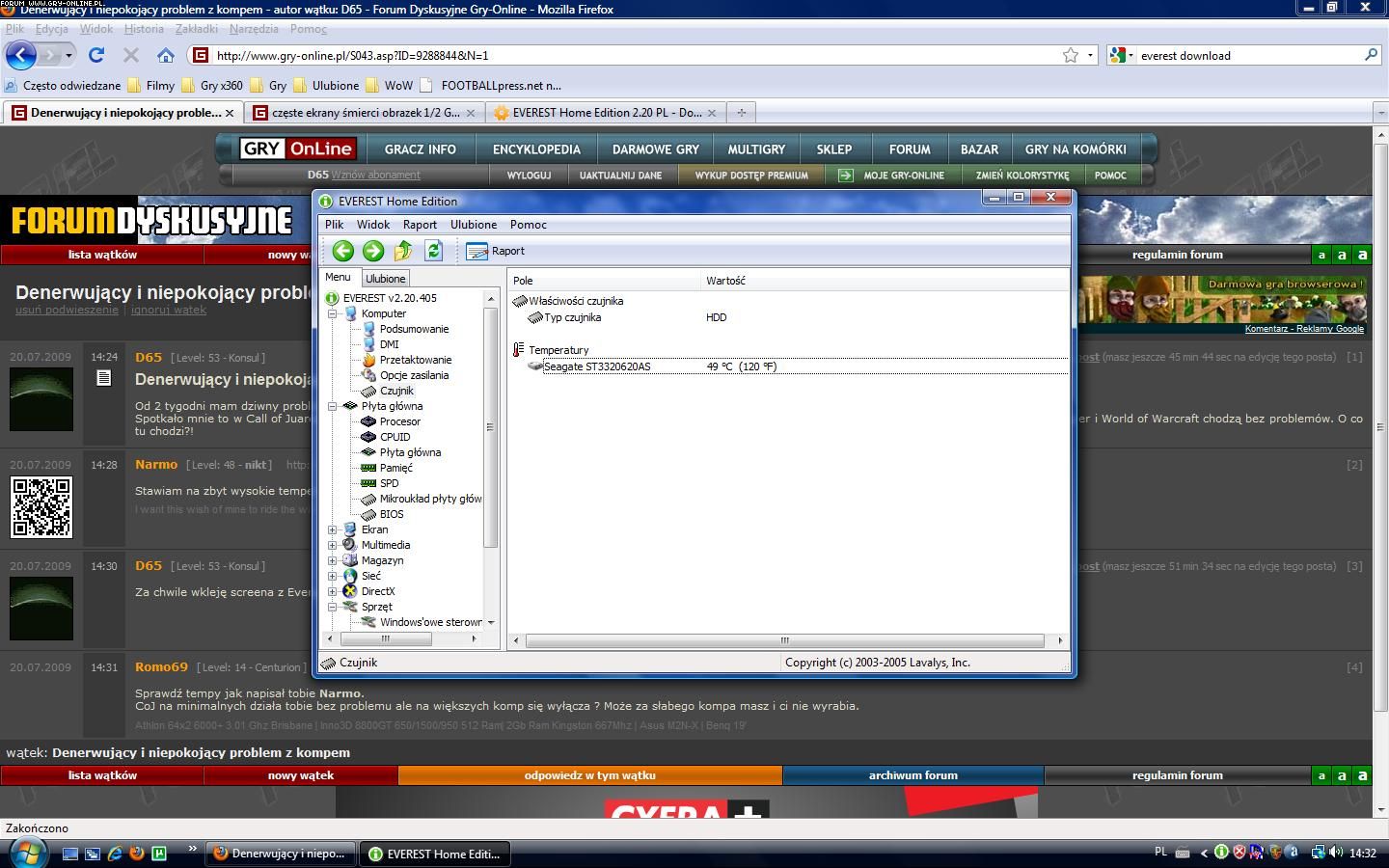Click the horizontal scrollbar in the values pane
The height and width of the screenshot is (868, 1389).
pos(784,640)
